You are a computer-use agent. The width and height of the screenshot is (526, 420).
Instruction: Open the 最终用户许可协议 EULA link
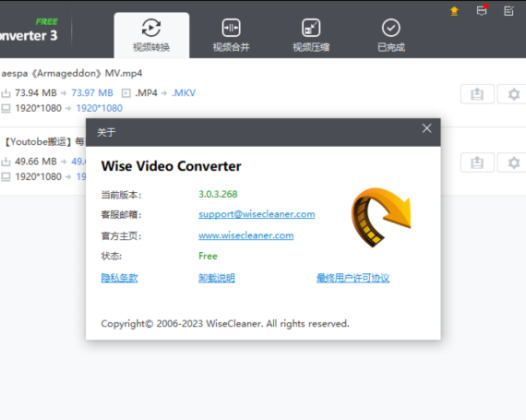coord(353,278)
